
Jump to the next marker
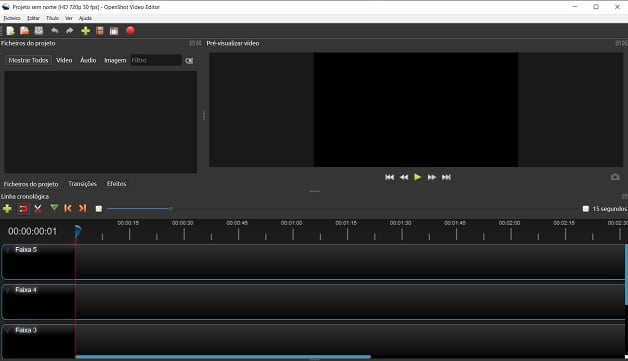(x=83, y=208)
